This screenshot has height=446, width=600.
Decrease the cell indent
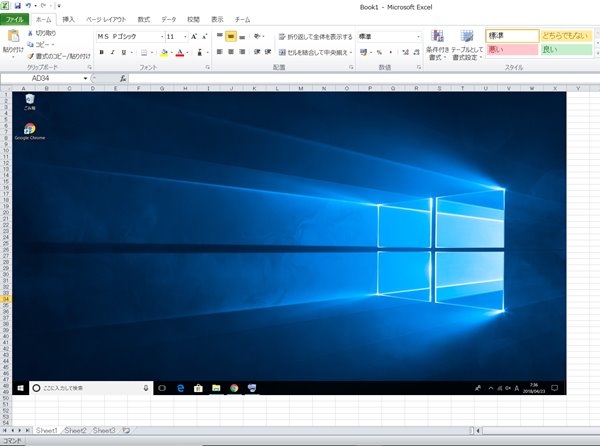pyautogui.click(x=257, y=52)
